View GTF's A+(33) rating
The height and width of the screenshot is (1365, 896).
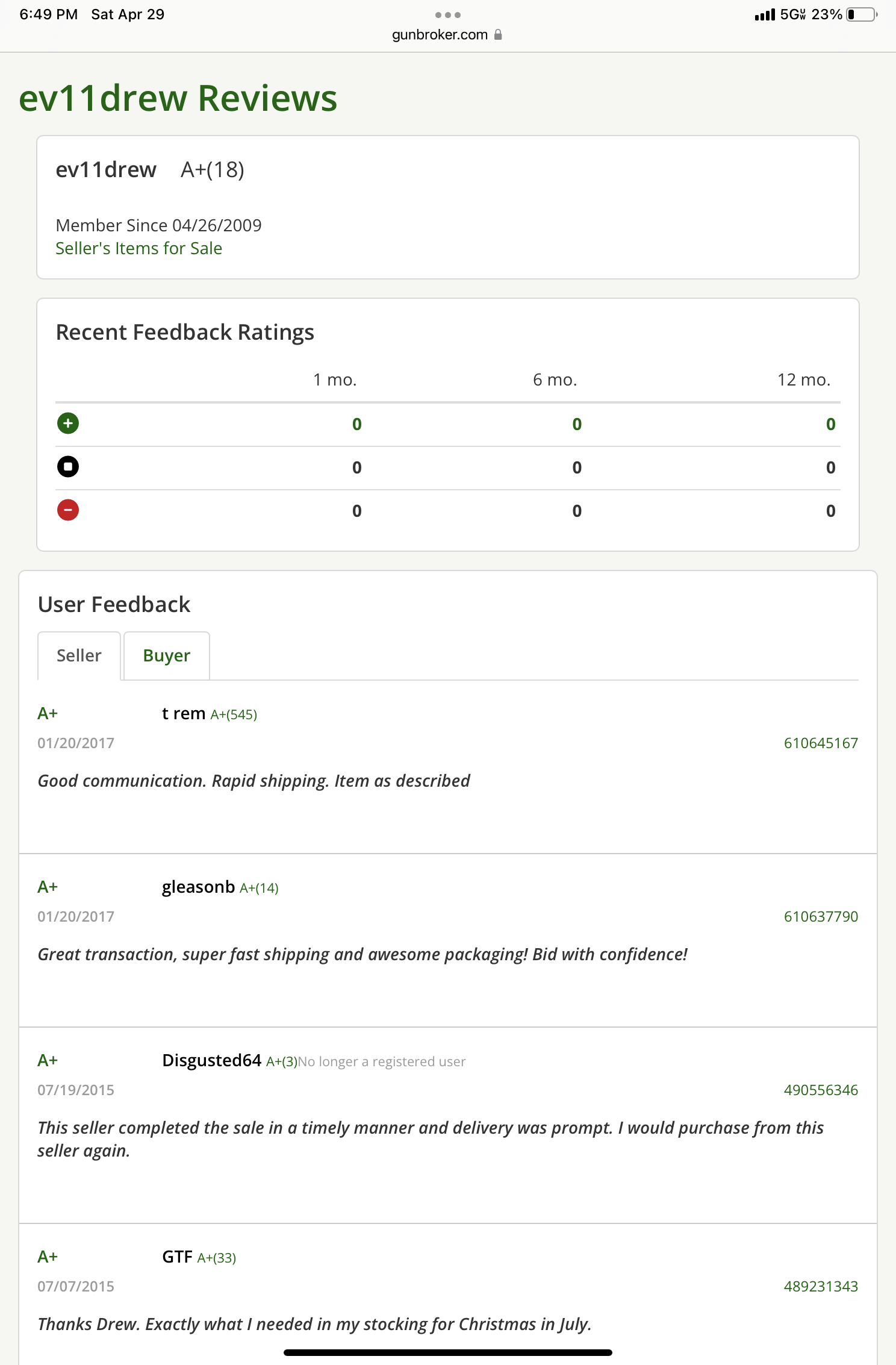(217, 1258)
